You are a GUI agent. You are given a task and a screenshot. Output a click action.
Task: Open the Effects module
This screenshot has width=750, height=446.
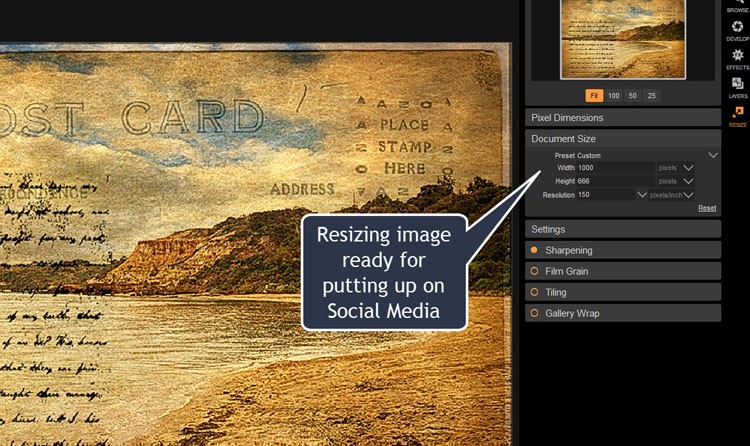pos(738,59)
